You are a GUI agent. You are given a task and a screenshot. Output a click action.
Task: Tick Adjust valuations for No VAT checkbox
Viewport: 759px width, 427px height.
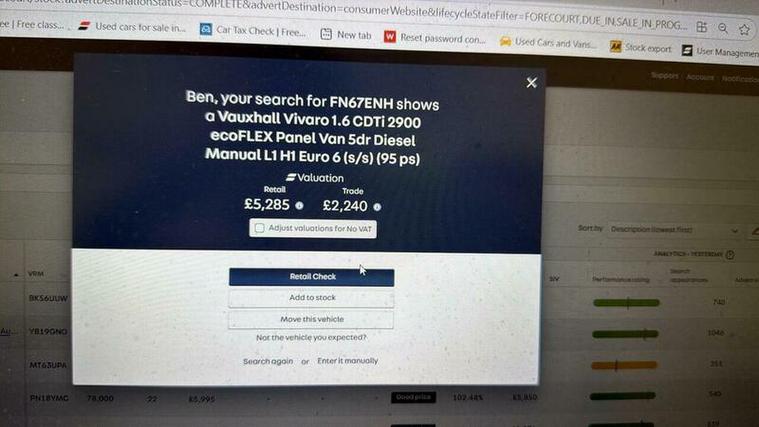click(260, 228)
